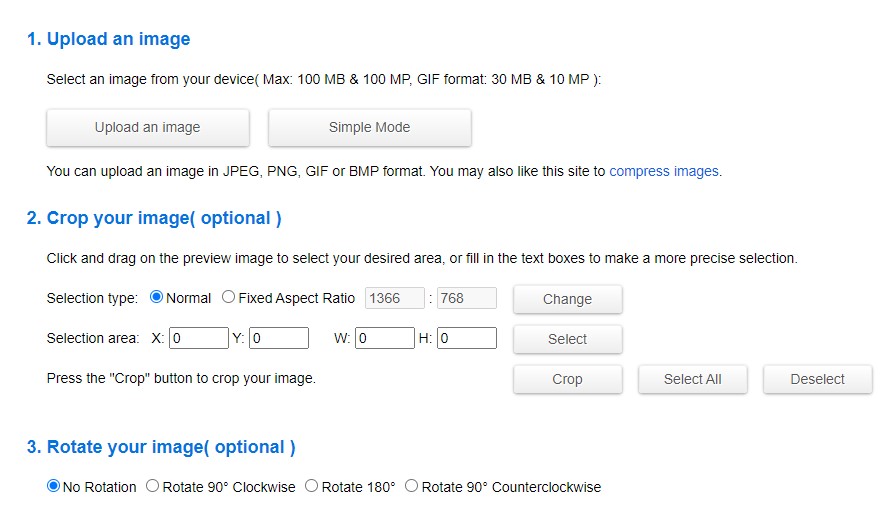Click the Deselect button
888x509 pixels.
click(817, 379)
